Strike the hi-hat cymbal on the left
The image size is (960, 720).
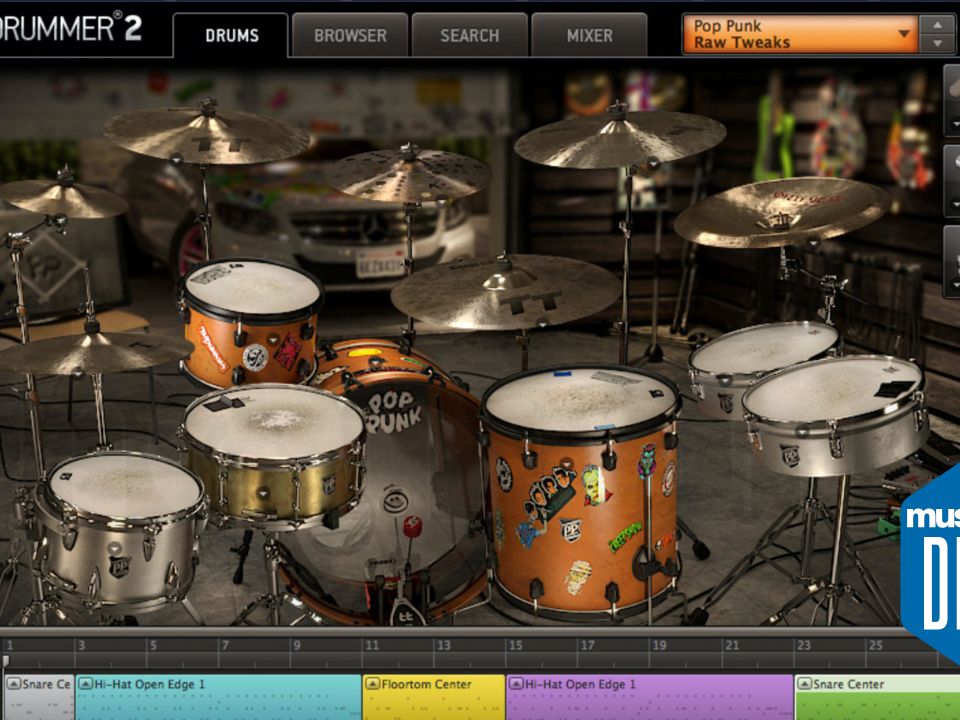coord(93,353)
